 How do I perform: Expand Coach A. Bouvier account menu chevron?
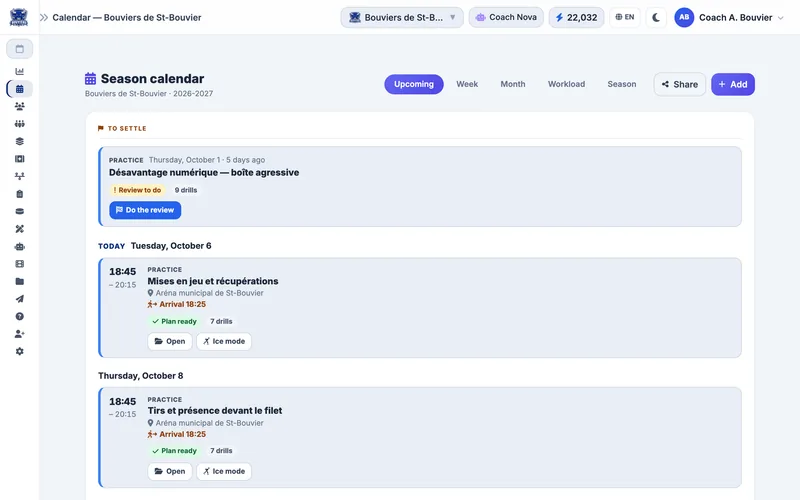coord(780,18)
